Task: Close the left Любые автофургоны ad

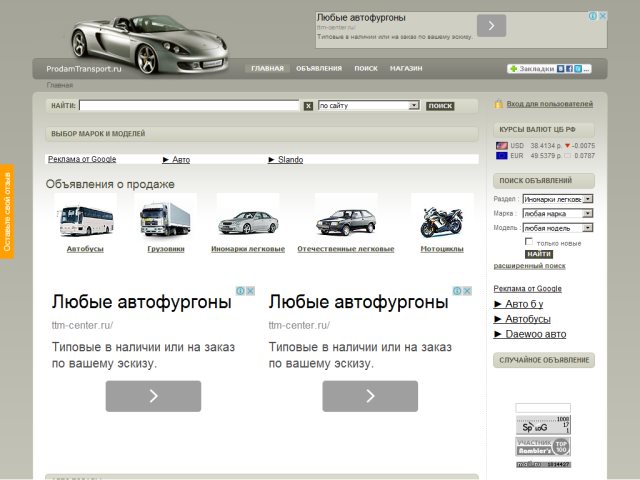Action: click(250, 291)
